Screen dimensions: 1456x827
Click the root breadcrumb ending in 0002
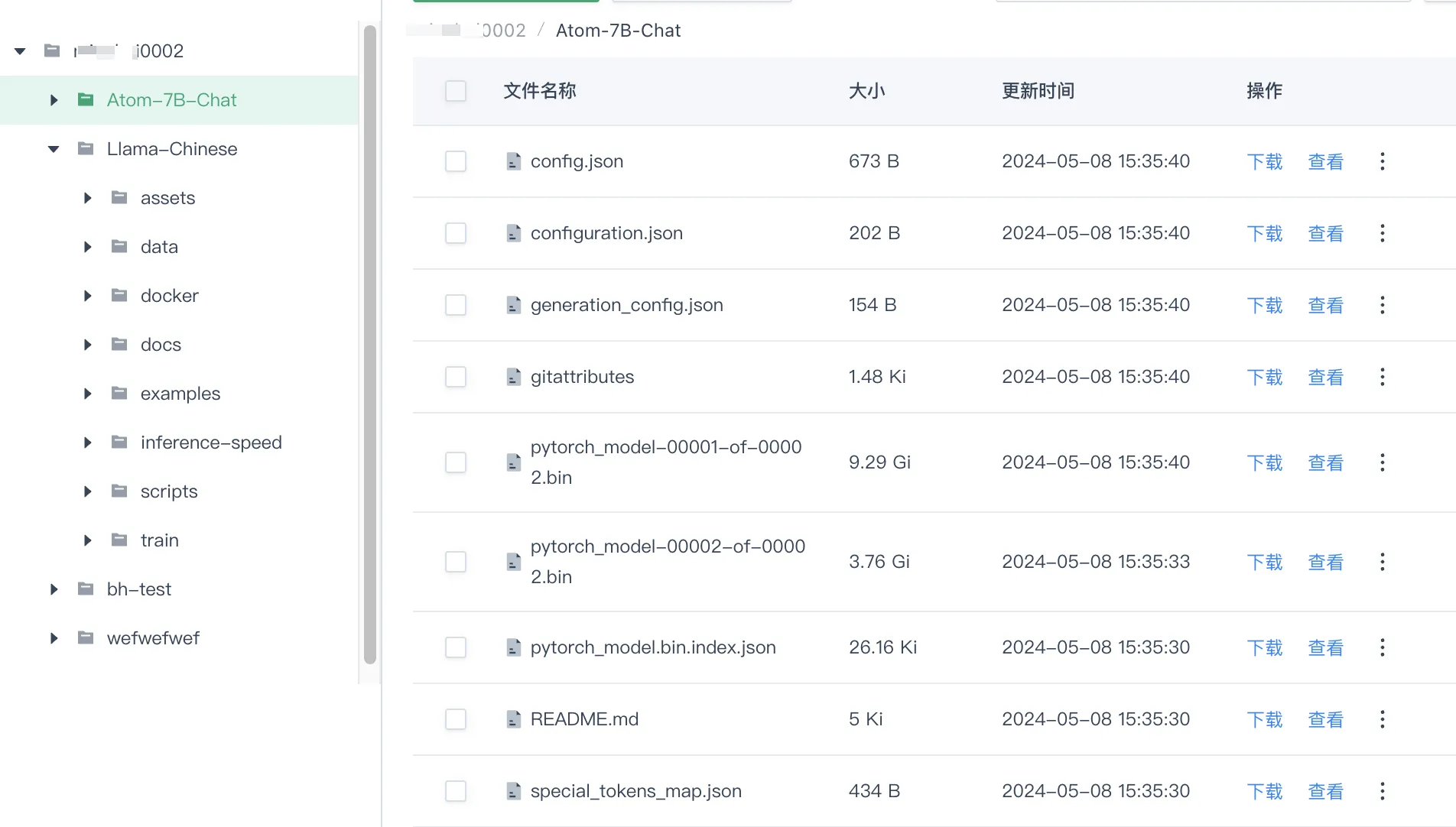tap(466, 31)
